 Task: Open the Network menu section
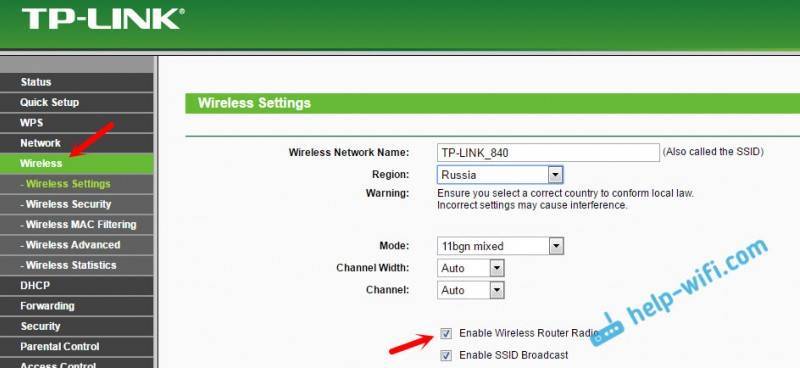pyautogui.click(x=77, y=143)
